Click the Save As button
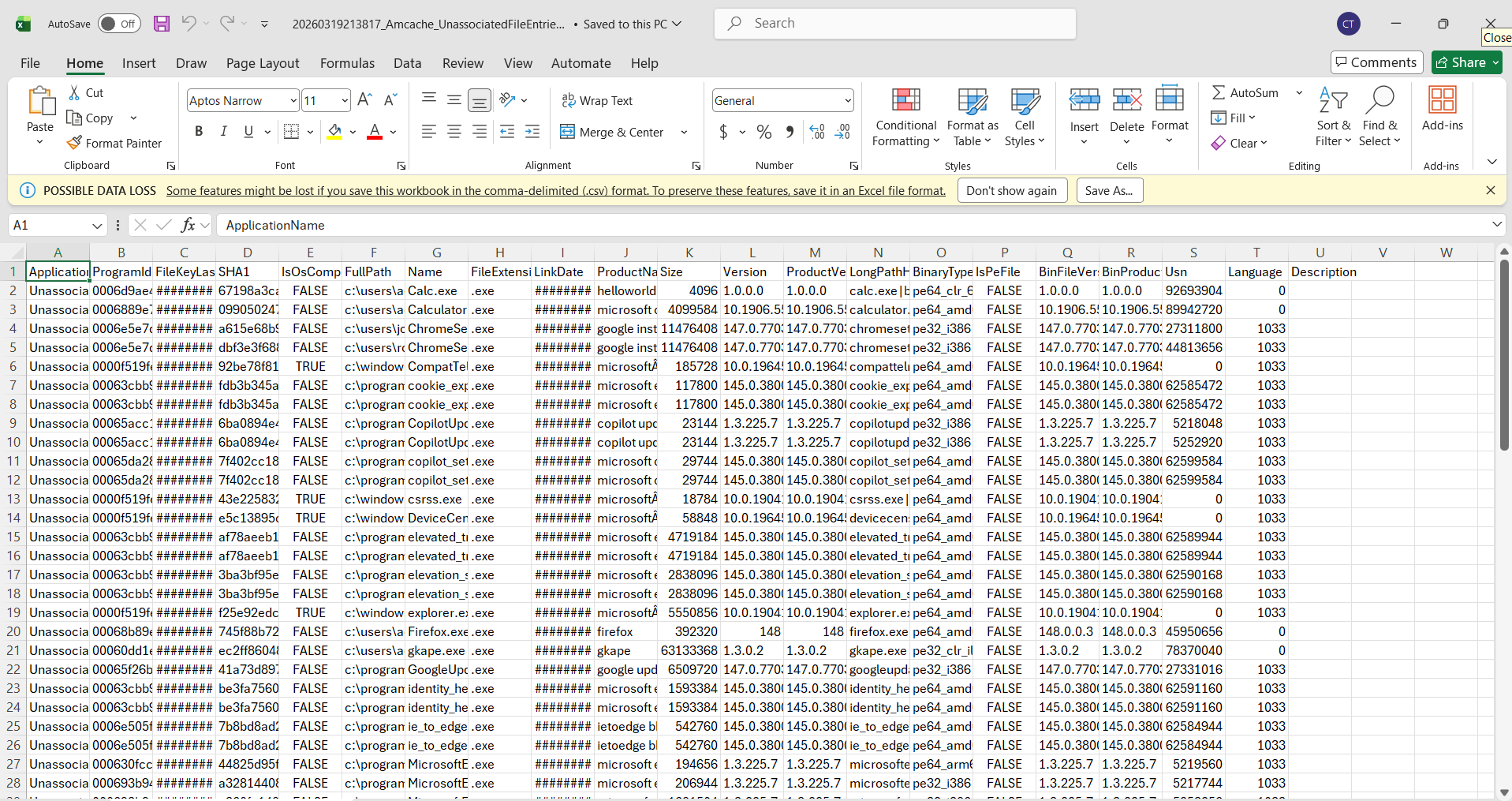Screen dimensions: 1512x801 [x=1108, y=190]
